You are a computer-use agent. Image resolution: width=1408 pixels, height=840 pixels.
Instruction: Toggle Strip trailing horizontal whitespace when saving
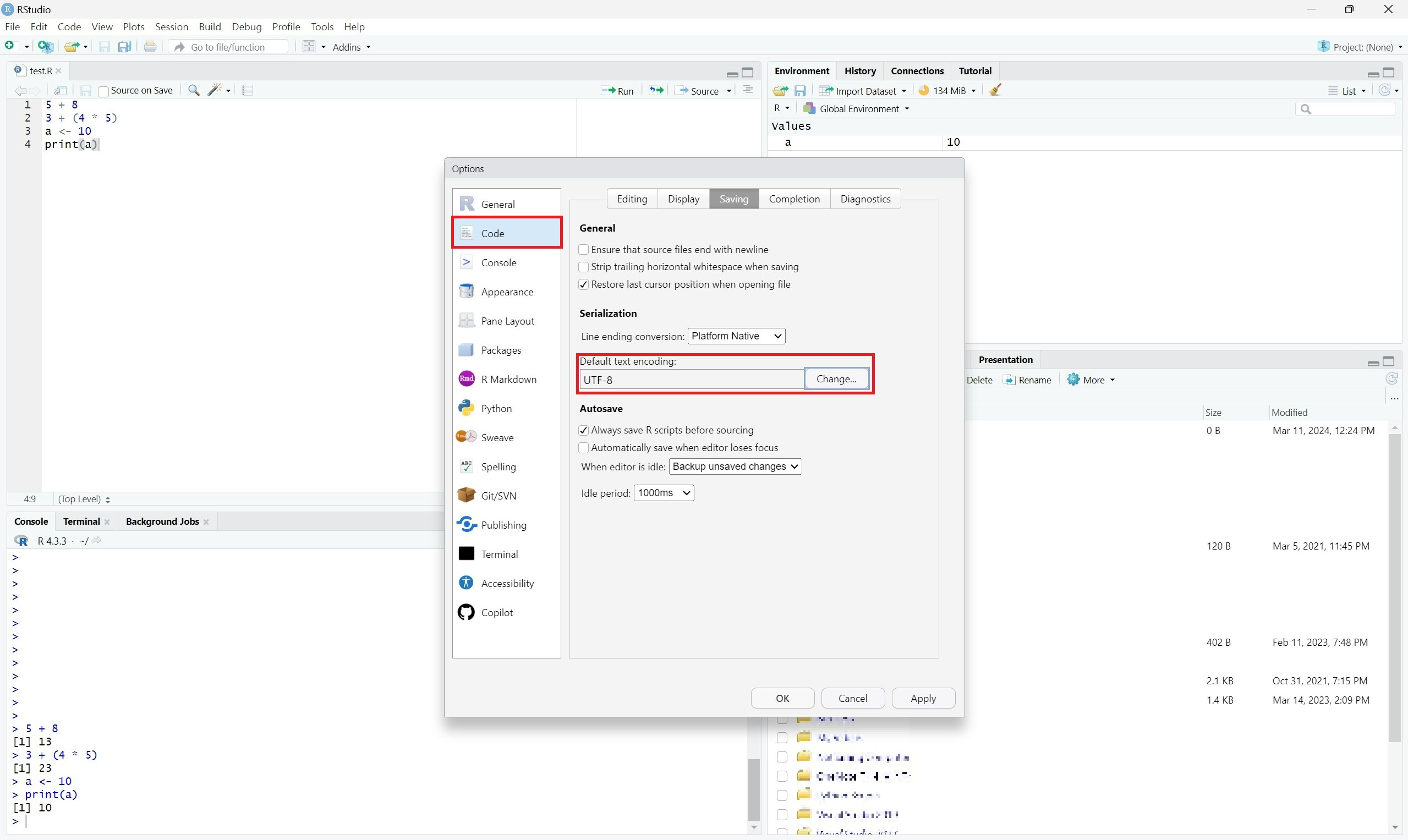pyautogui.click(x=584, y=267)
